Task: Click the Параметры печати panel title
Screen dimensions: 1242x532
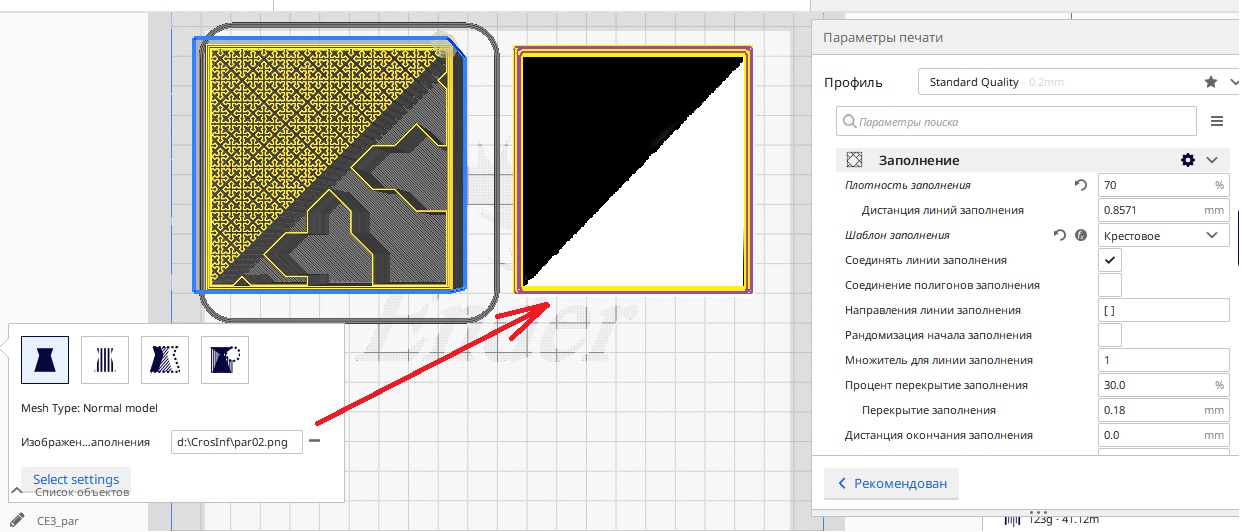Action: [882, 38]
